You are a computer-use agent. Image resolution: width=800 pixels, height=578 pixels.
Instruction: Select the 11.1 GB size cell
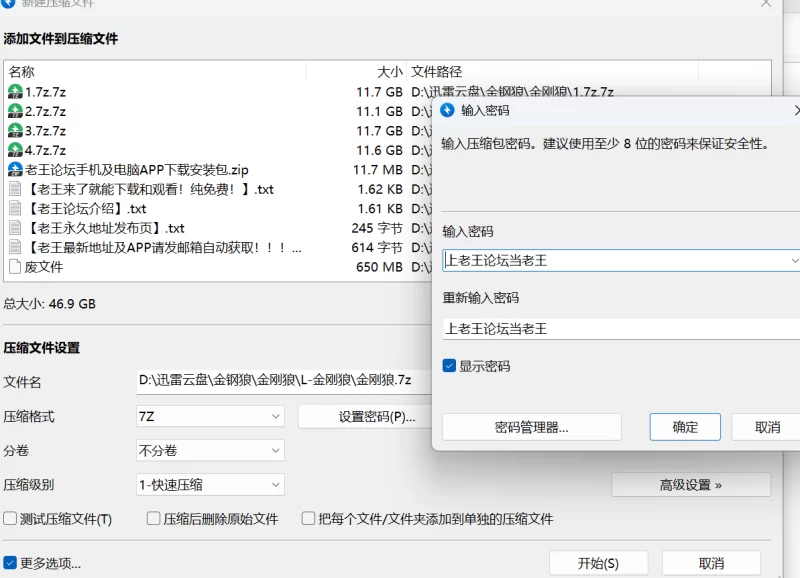[x=379, y=111]
